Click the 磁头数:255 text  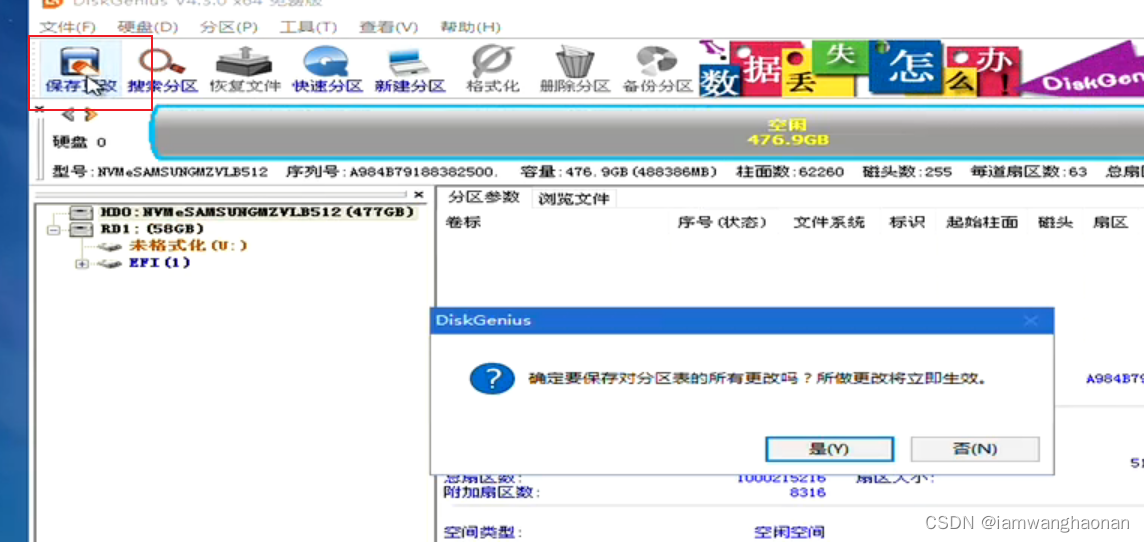(x=907, y=172)
